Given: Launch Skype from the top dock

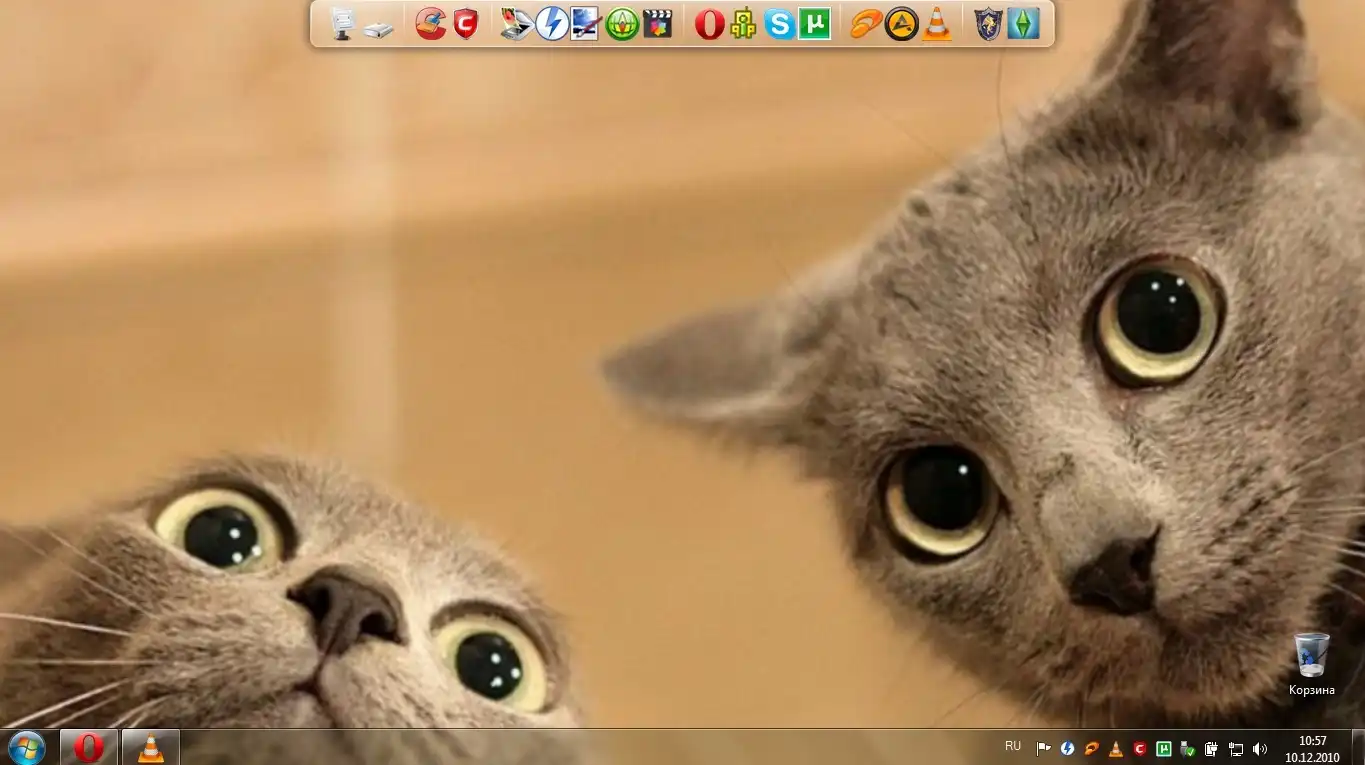Looking at the screenshot, I should click(x=779, y=24).
